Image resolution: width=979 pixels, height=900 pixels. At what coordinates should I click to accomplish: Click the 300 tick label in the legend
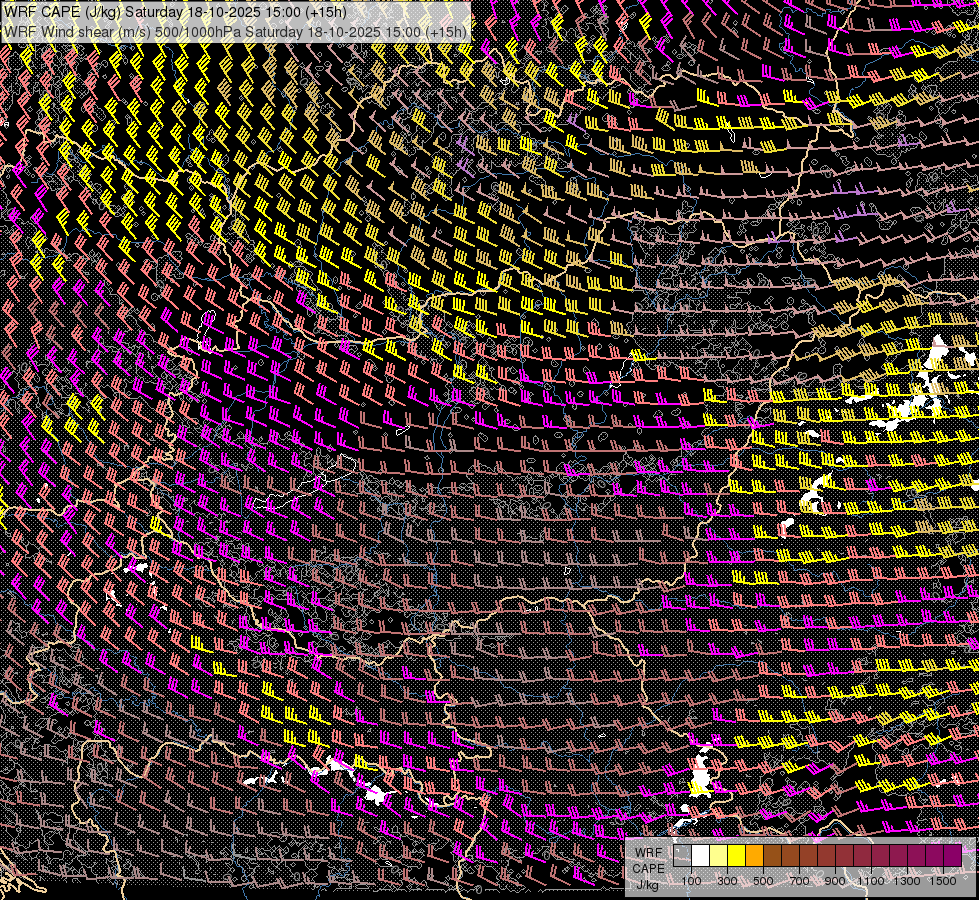pyautogui.click(x=727, y=881)
